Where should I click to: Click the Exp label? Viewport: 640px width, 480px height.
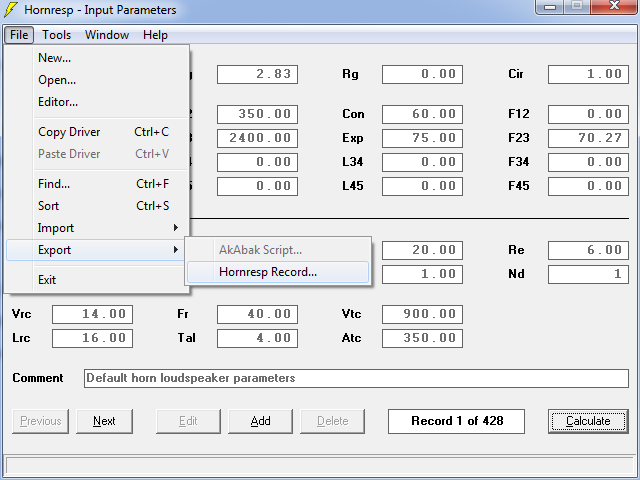[x=353, y=138]
